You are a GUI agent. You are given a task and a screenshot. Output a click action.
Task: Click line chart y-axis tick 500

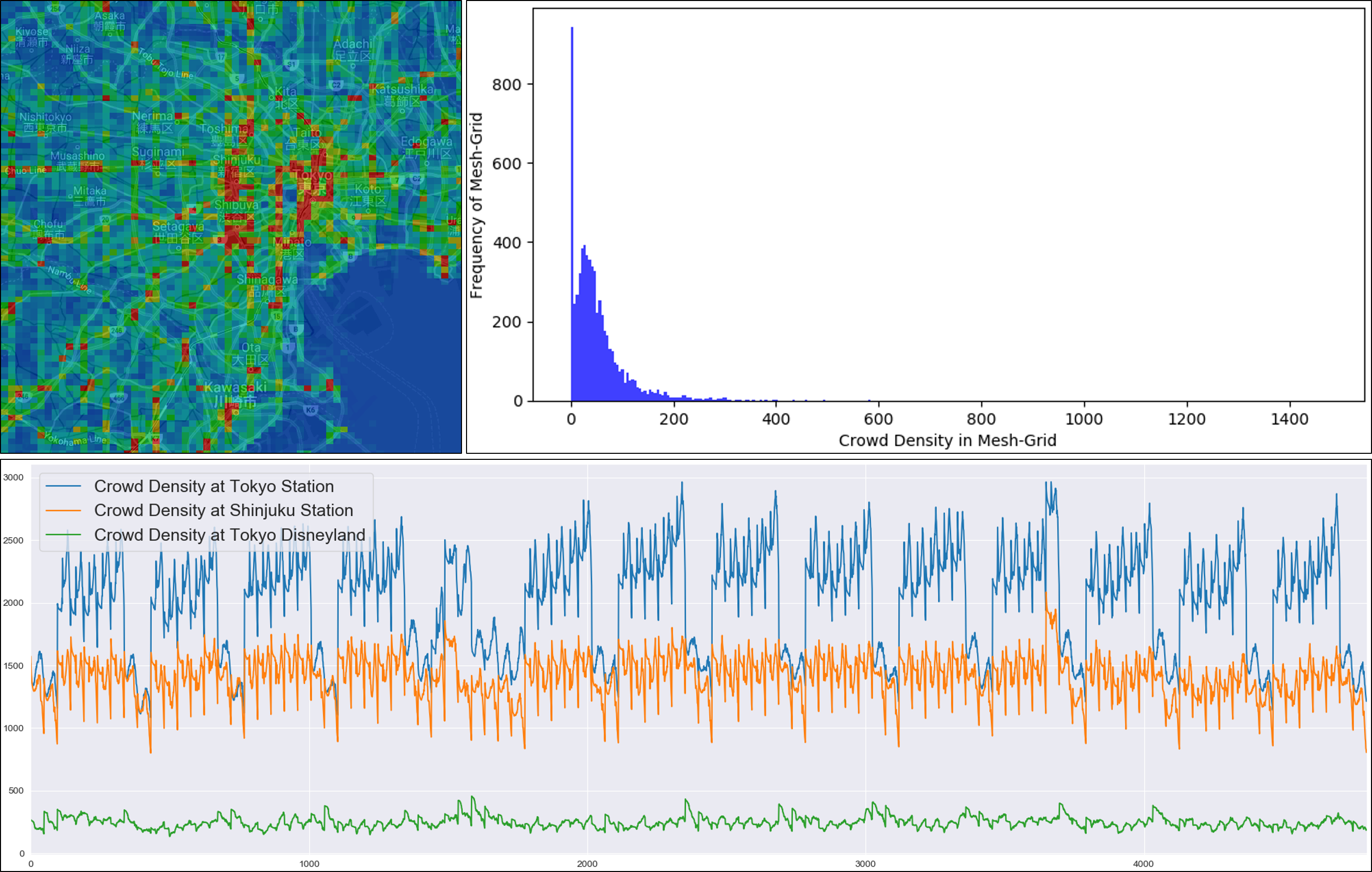[x=16, y=791]
